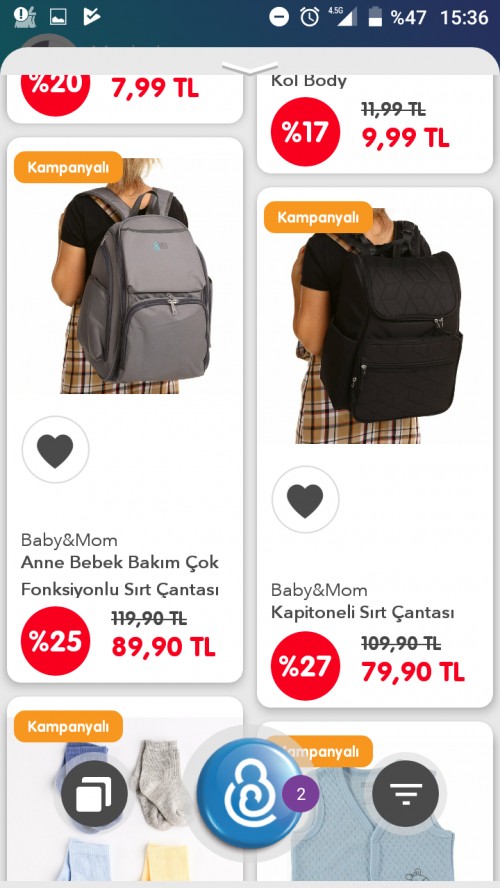Open Anne Bebek Bakım Çok Fonksiyonlu product title
The width and height of the screenshot is (500, 888).
click(x=119, y=576)
